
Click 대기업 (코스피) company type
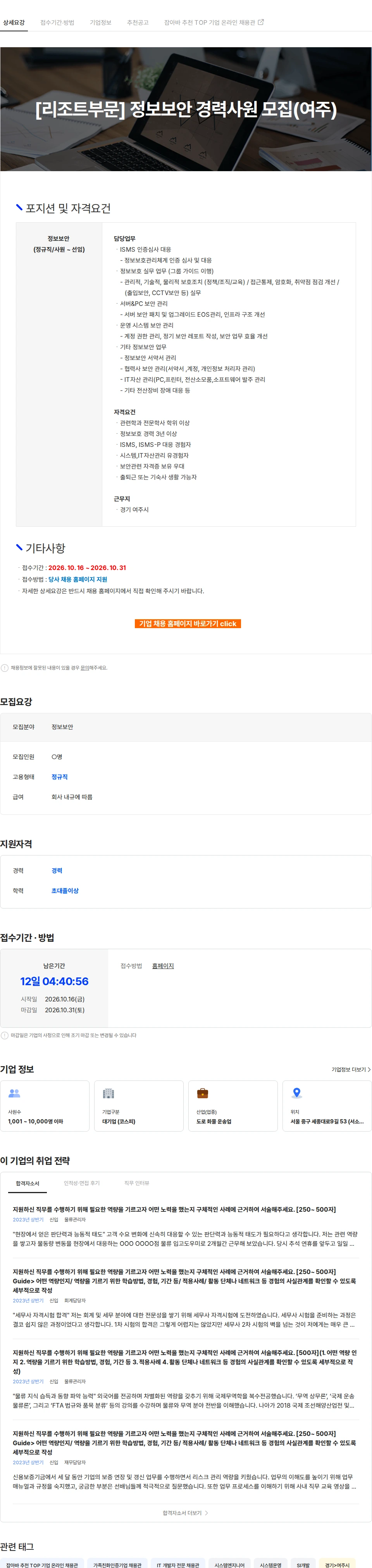coord(119,1121)
